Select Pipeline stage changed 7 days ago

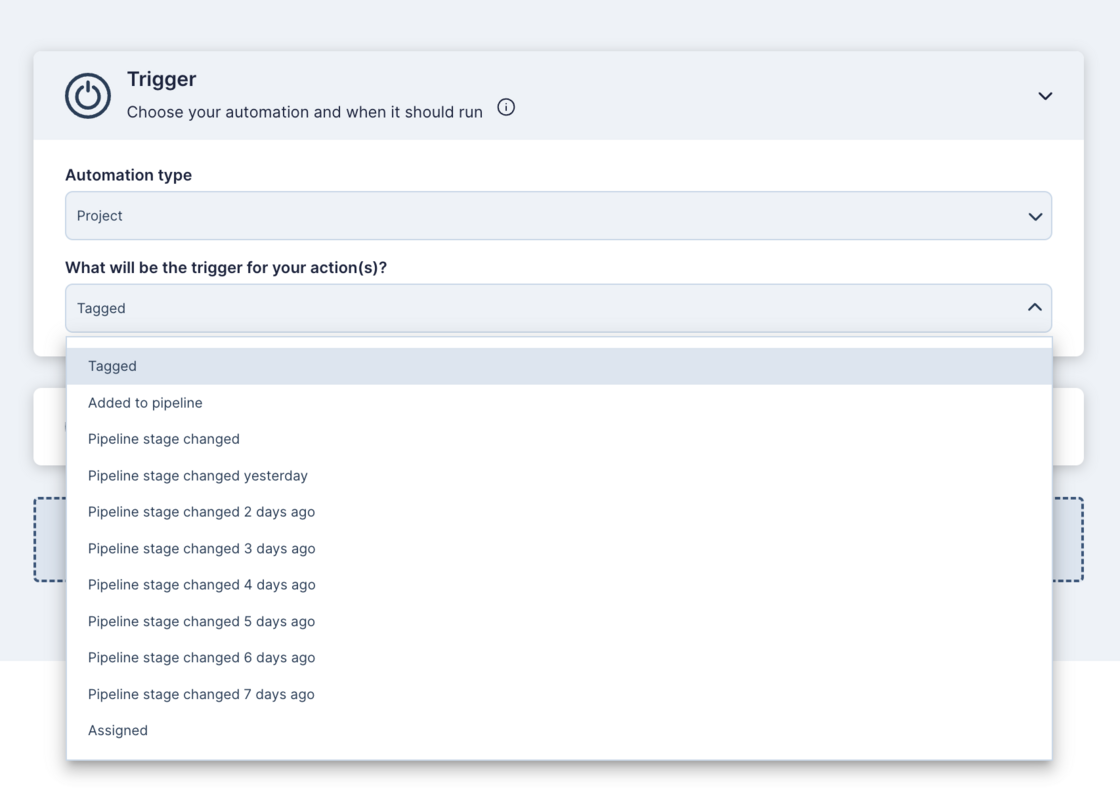click(201, 695)
